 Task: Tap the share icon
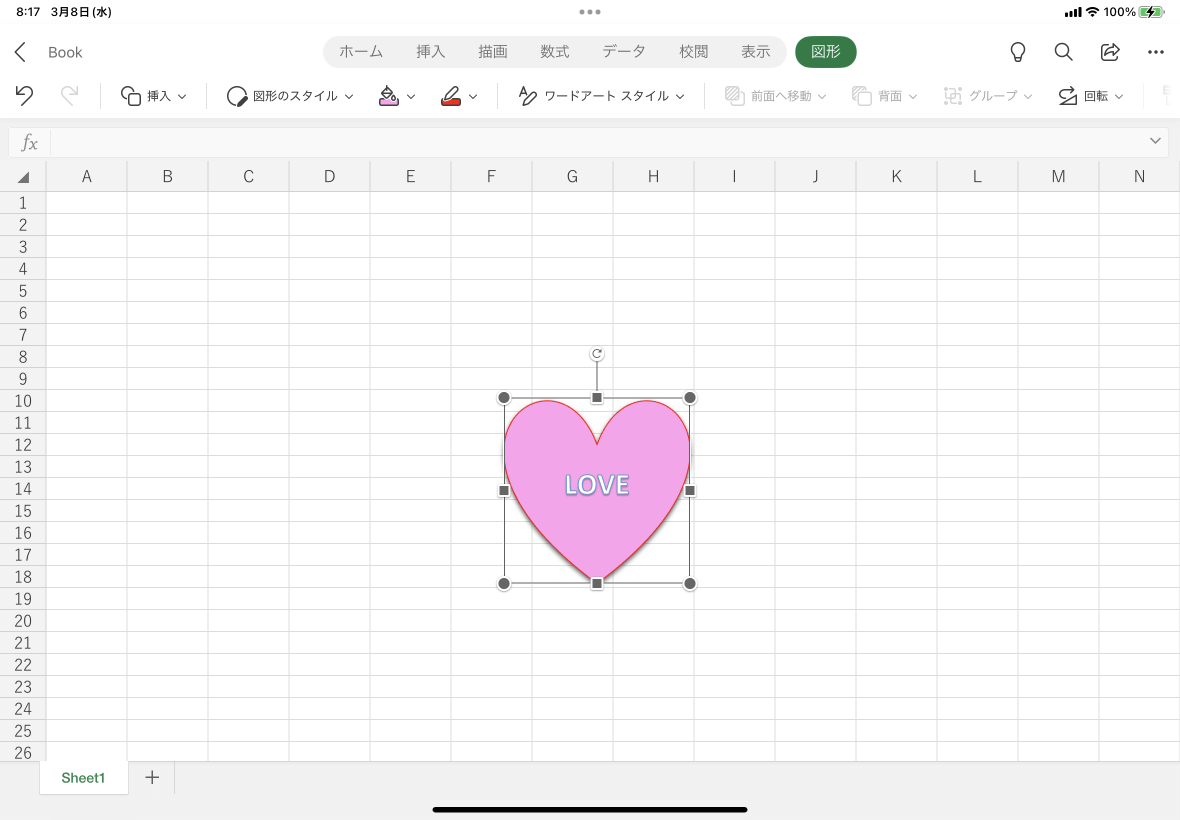click(1110, 52)
